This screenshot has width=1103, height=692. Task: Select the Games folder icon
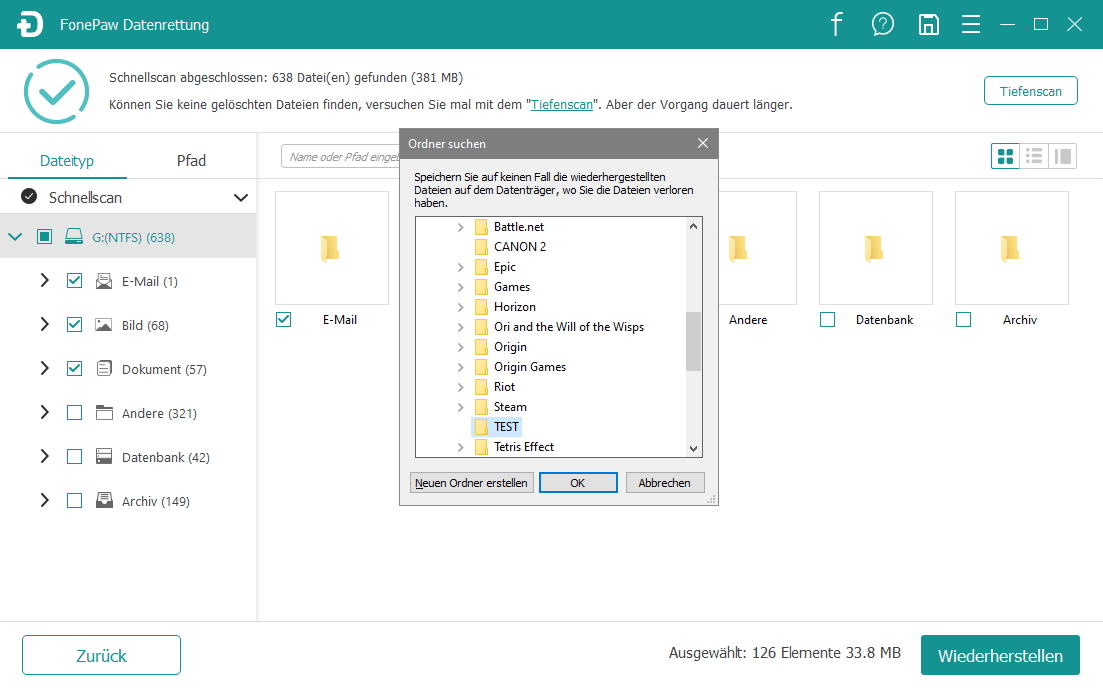[x=481, y=287]
